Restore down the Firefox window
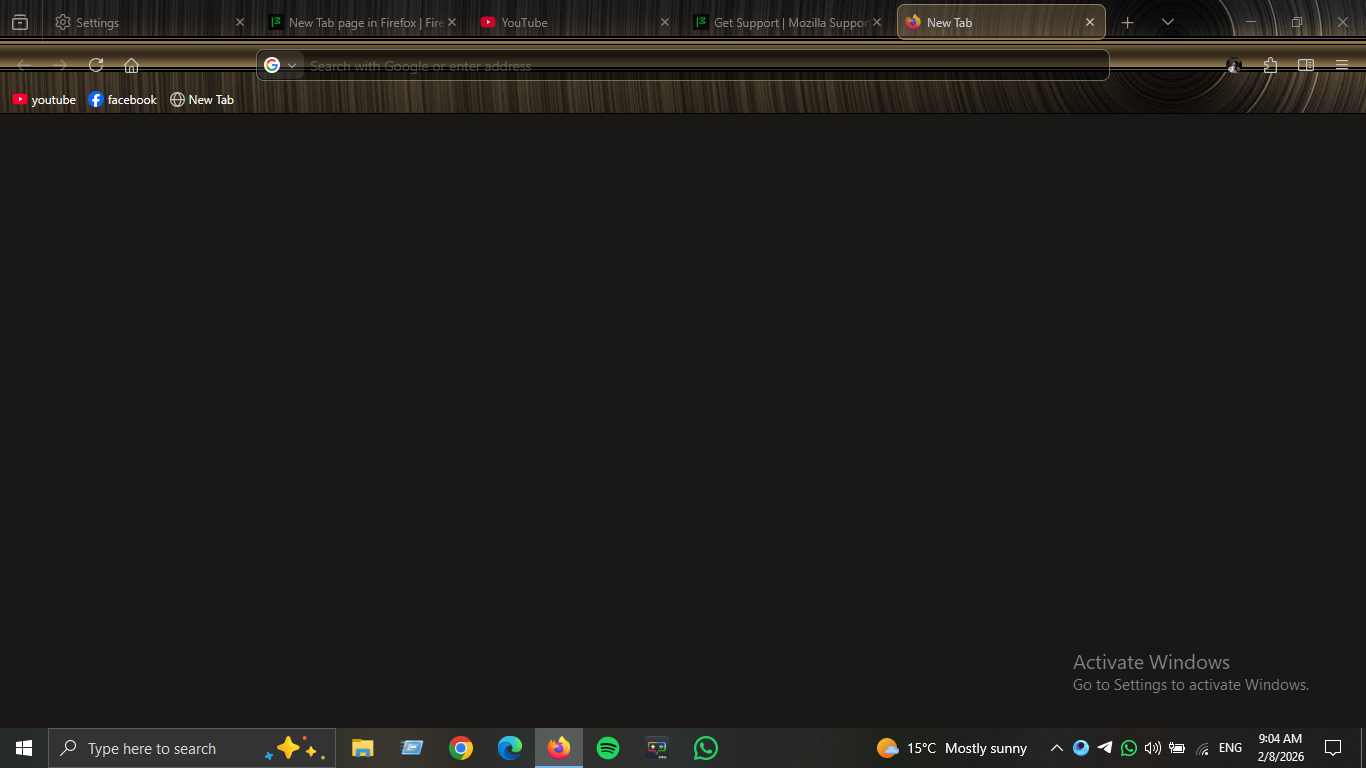1366x768 pixels. click(x=1297, y=22)
